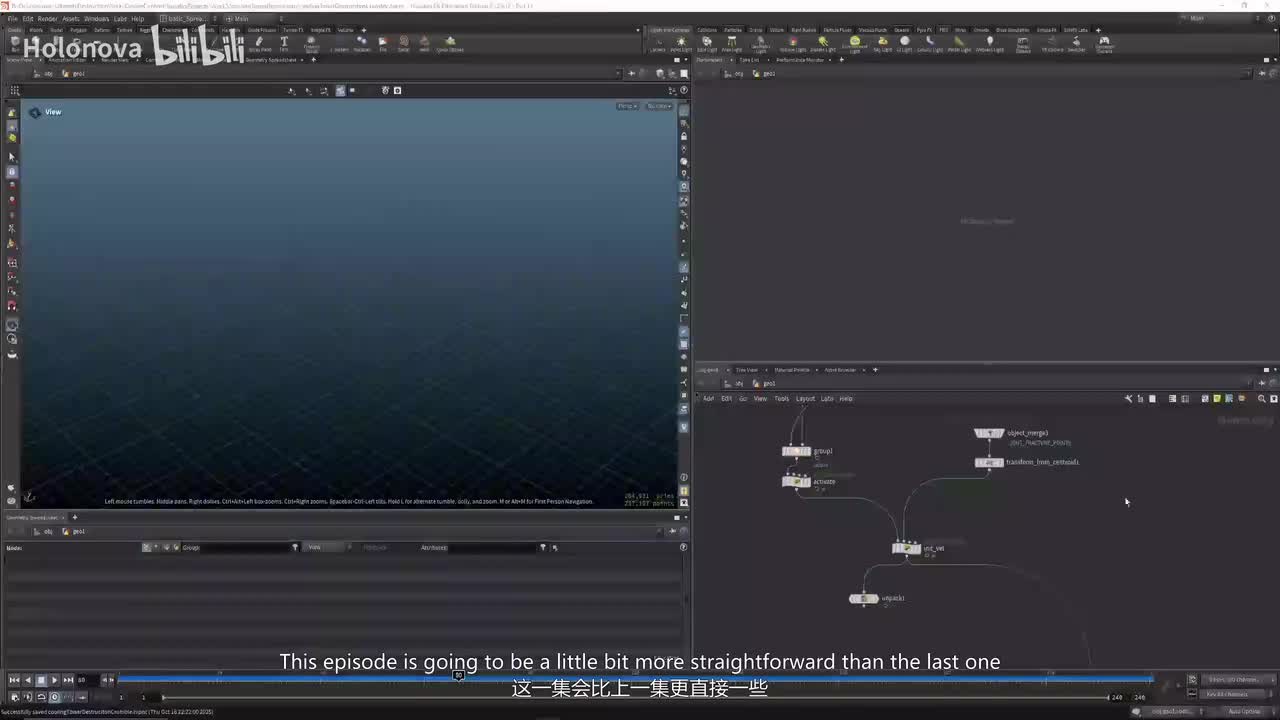Open the Material Palette pane tab
Image resolution: width=1280 pixels, height=720 pixels.
tap(792, 370)
